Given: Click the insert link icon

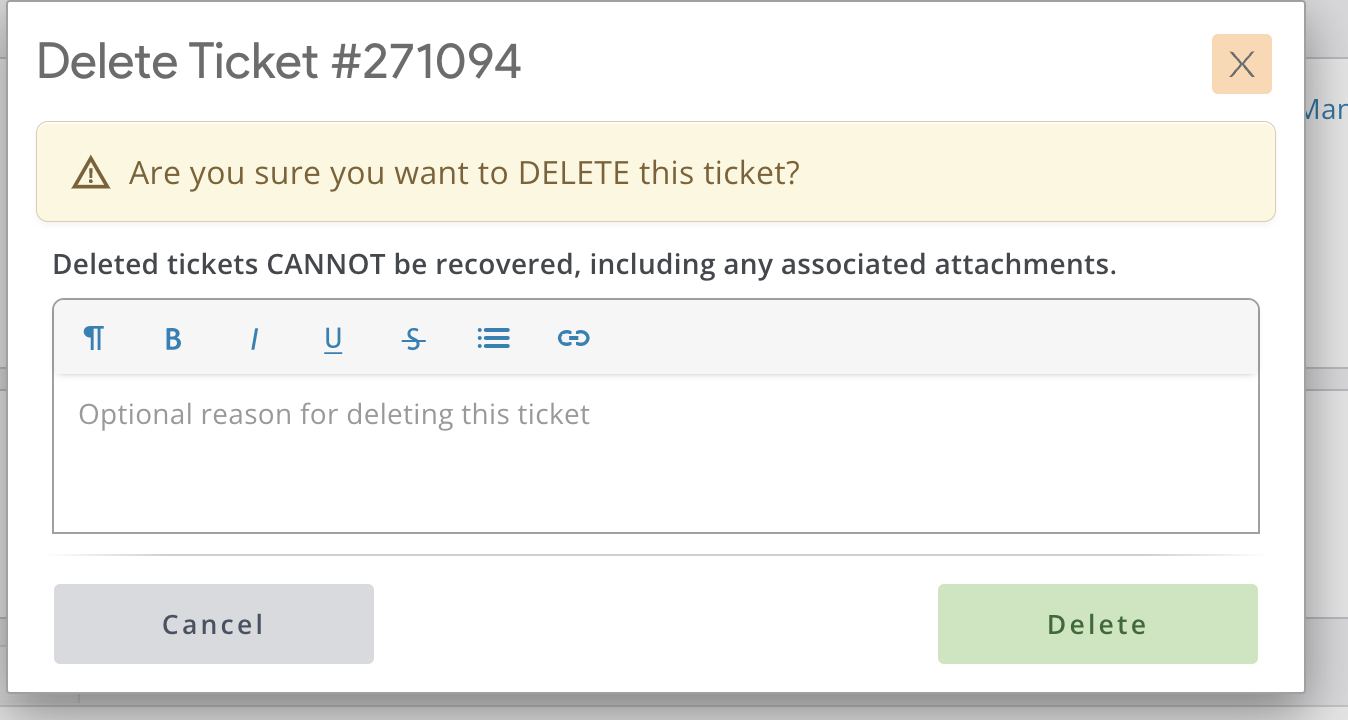Looking at the screenshot, I should click(573, 339).
